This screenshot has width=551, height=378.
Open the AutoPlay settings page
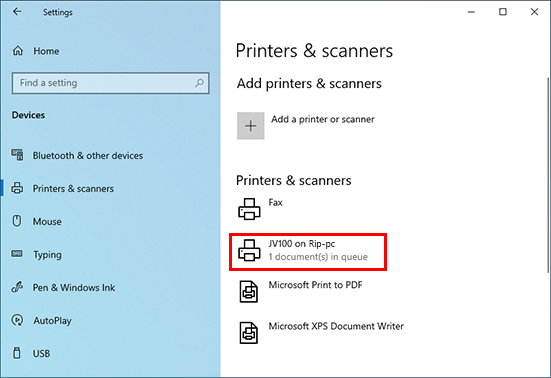(x=53, y=321)
